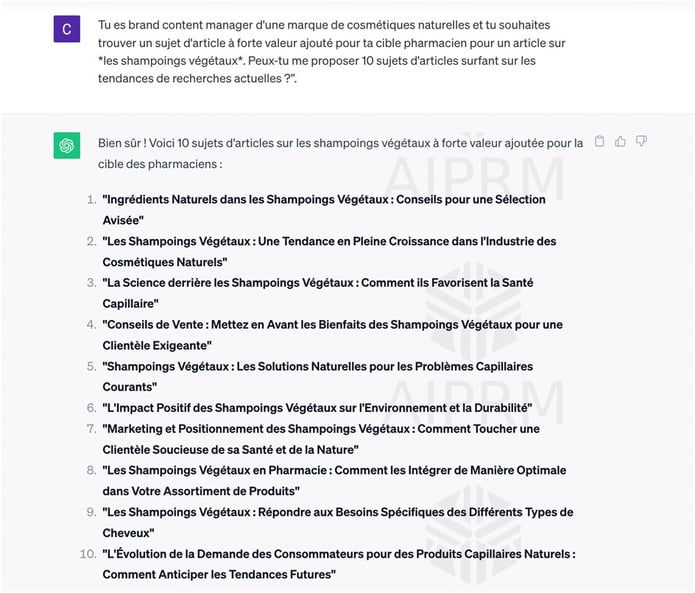Click the purple user avatar 'C'
The image size is (695, 593).
(x=67, y=29)
